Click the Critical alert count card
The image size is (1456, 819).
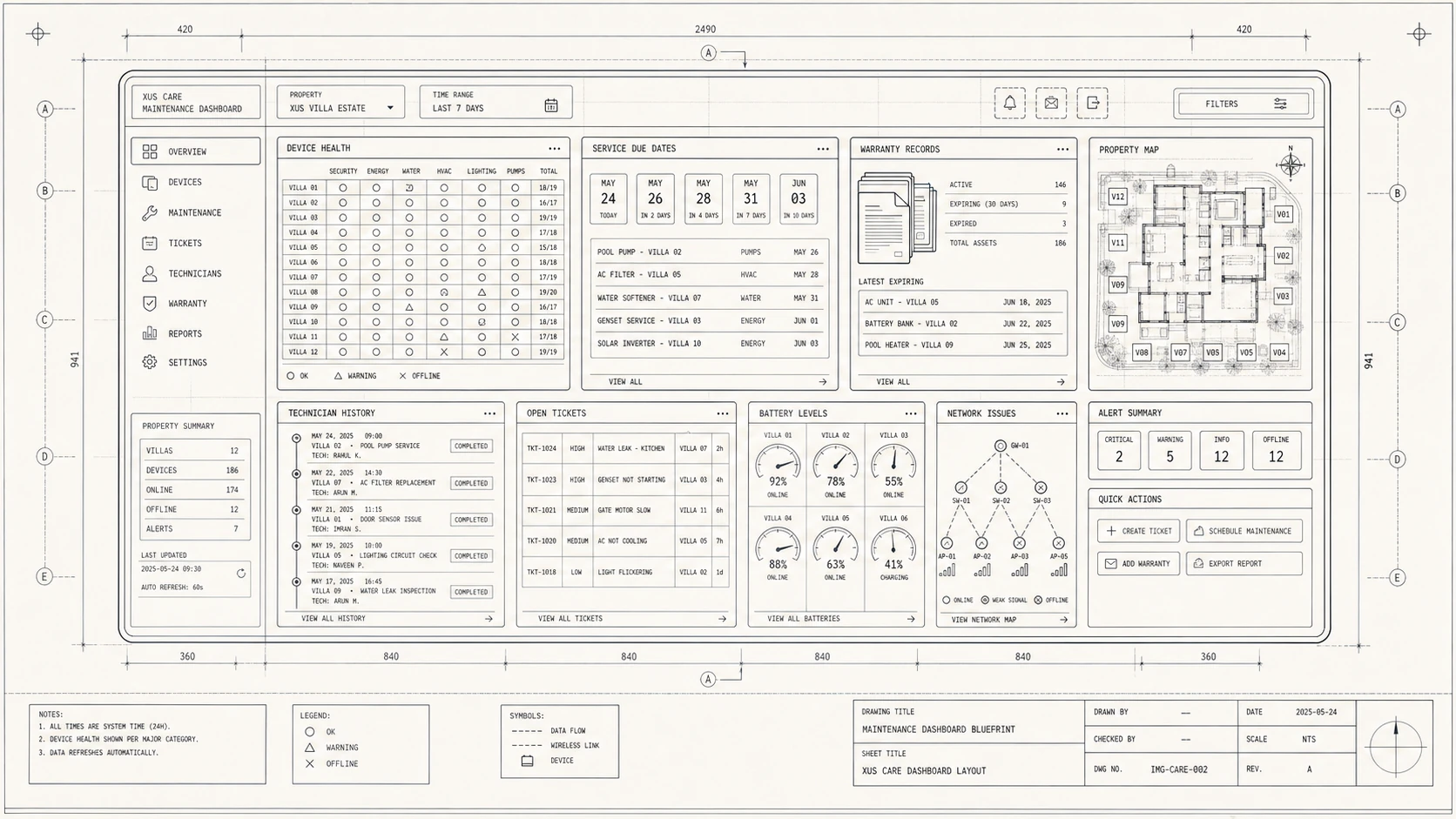click(1119, 450)
